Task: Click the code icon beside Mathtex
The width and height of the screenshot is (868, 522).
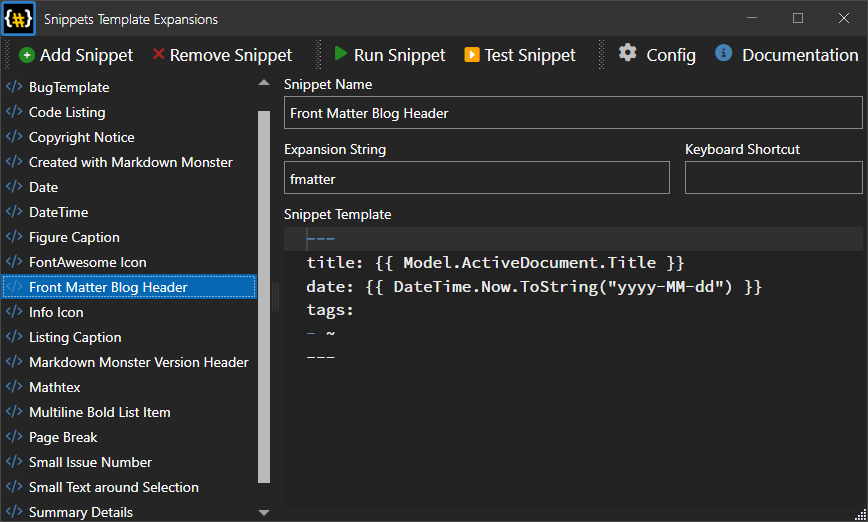Action: [x=14, y=386]
